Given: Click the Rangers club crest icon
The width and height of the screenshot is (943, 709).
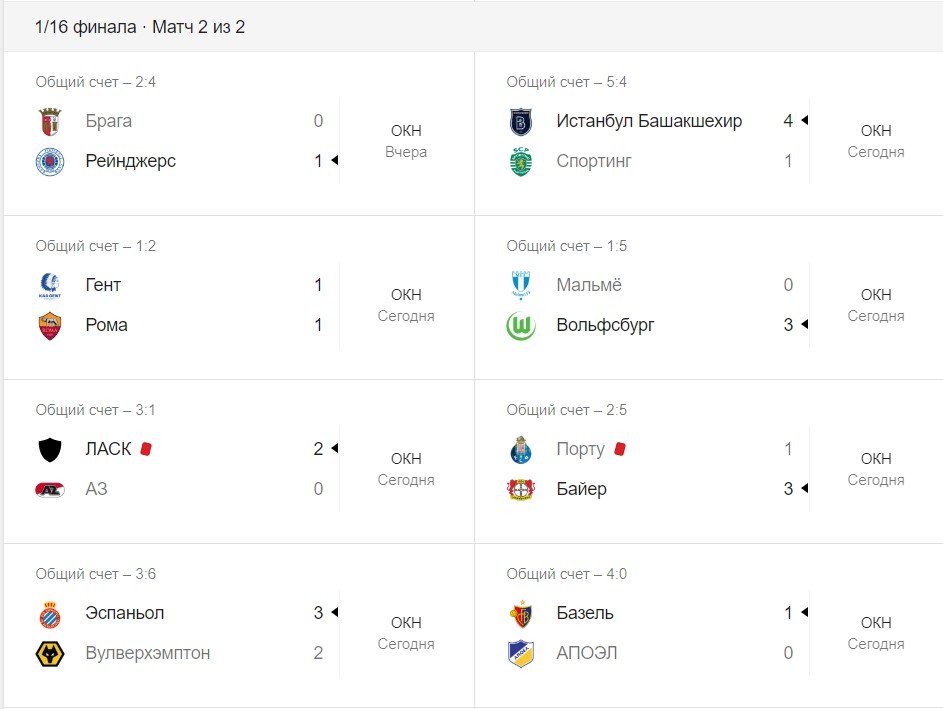Looking at the screenshot, I should pos(50,161).
